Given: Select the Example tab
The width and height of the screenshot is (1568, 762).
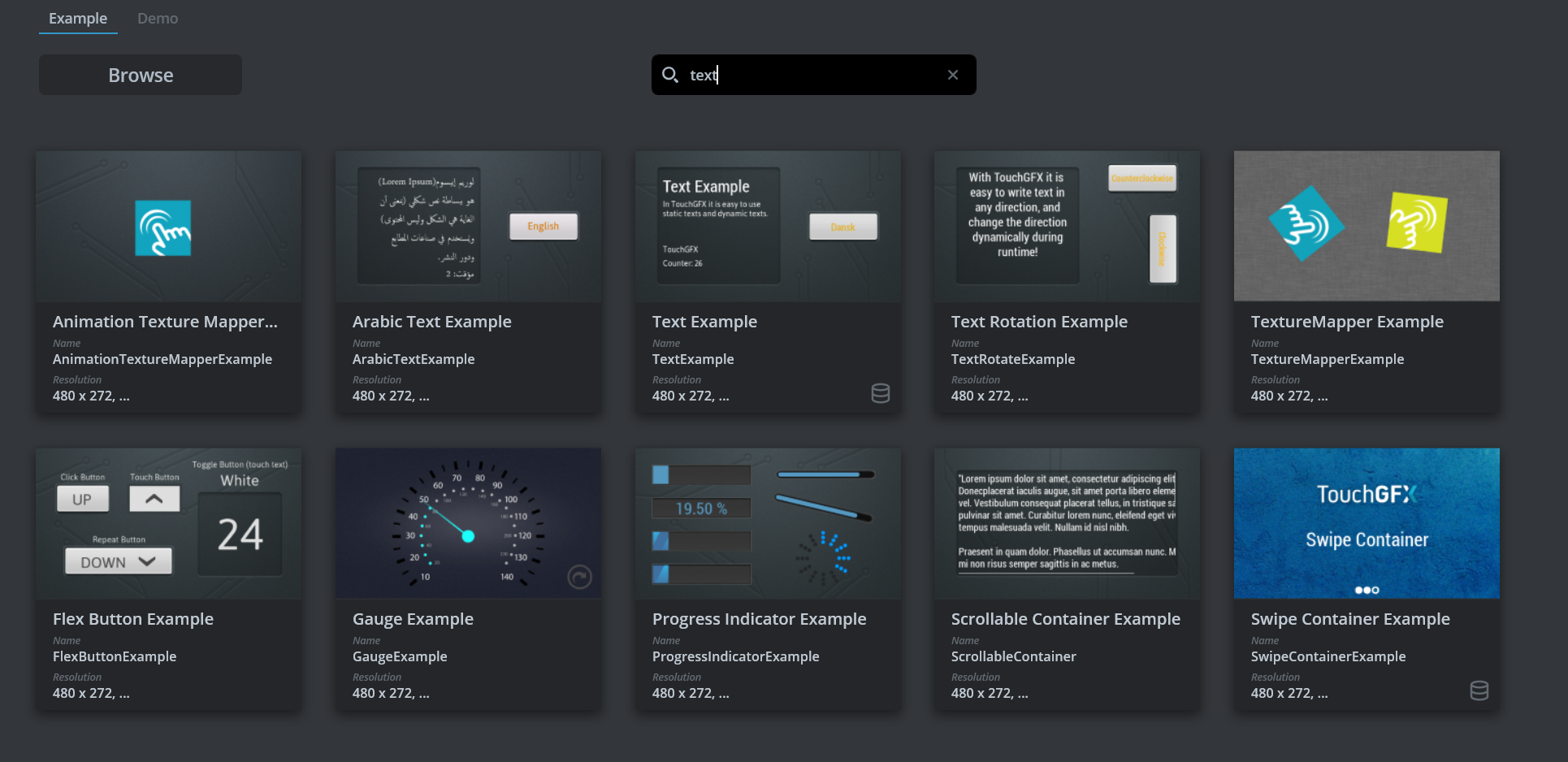Looking at the screenshot, I should click(x=78, y=18).
